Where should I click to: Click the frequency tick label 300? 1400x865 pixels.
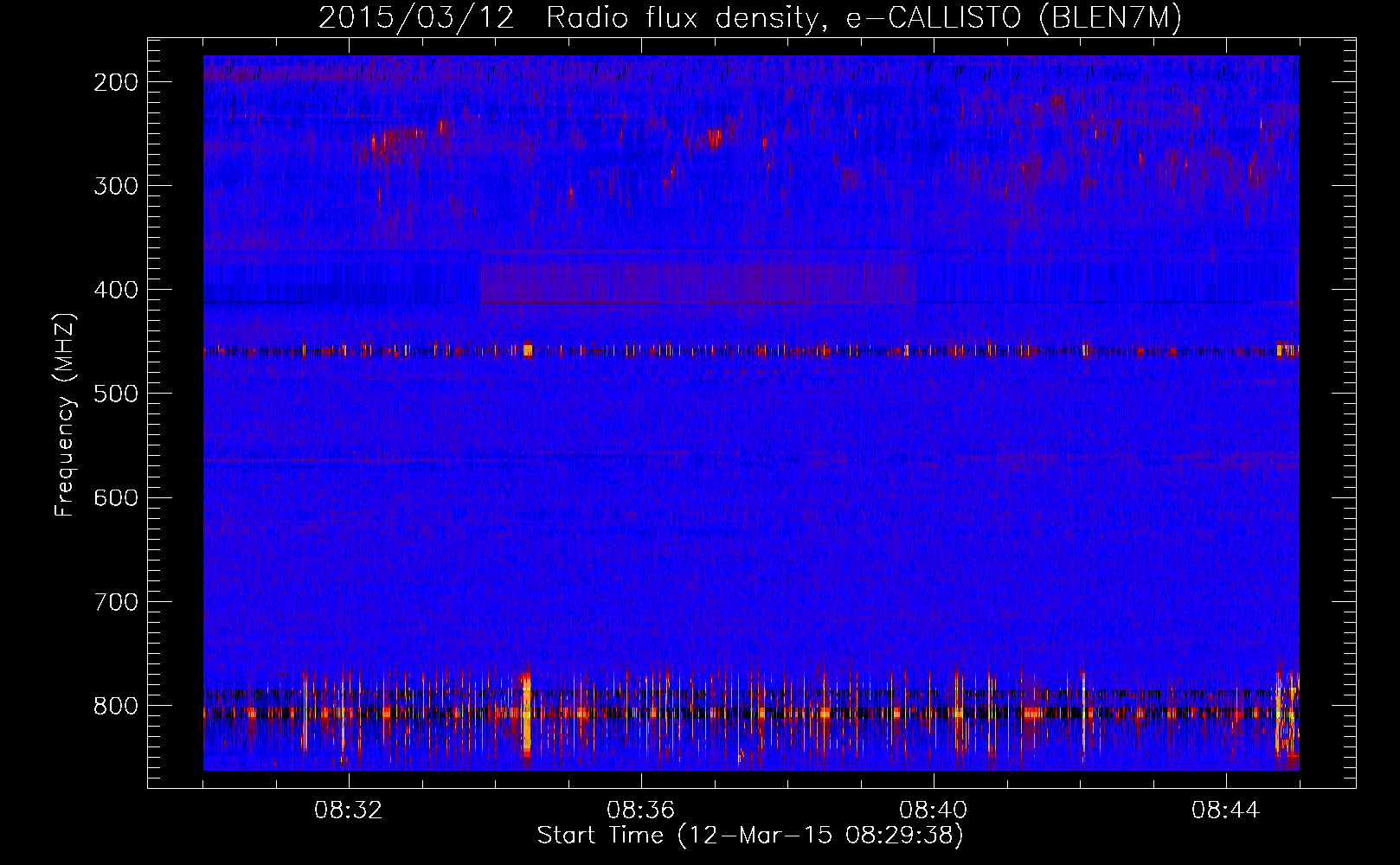(116, 186)
